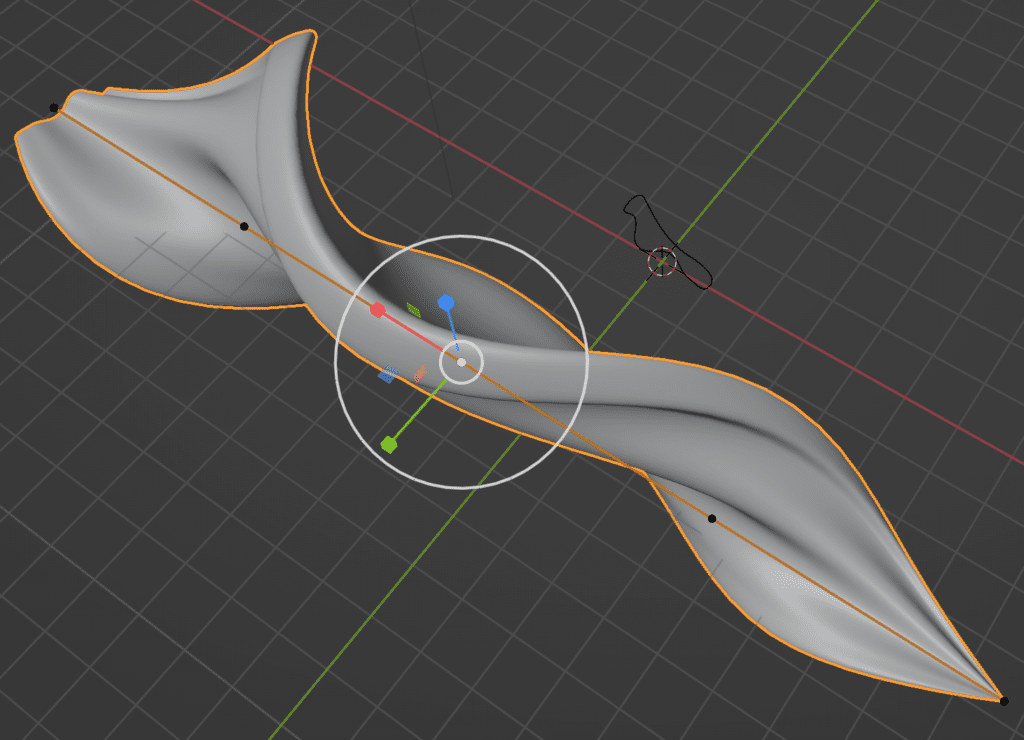Select the small blue plane gizmo square
This screenshot has width=1024, height=740.
pos(388,374)
